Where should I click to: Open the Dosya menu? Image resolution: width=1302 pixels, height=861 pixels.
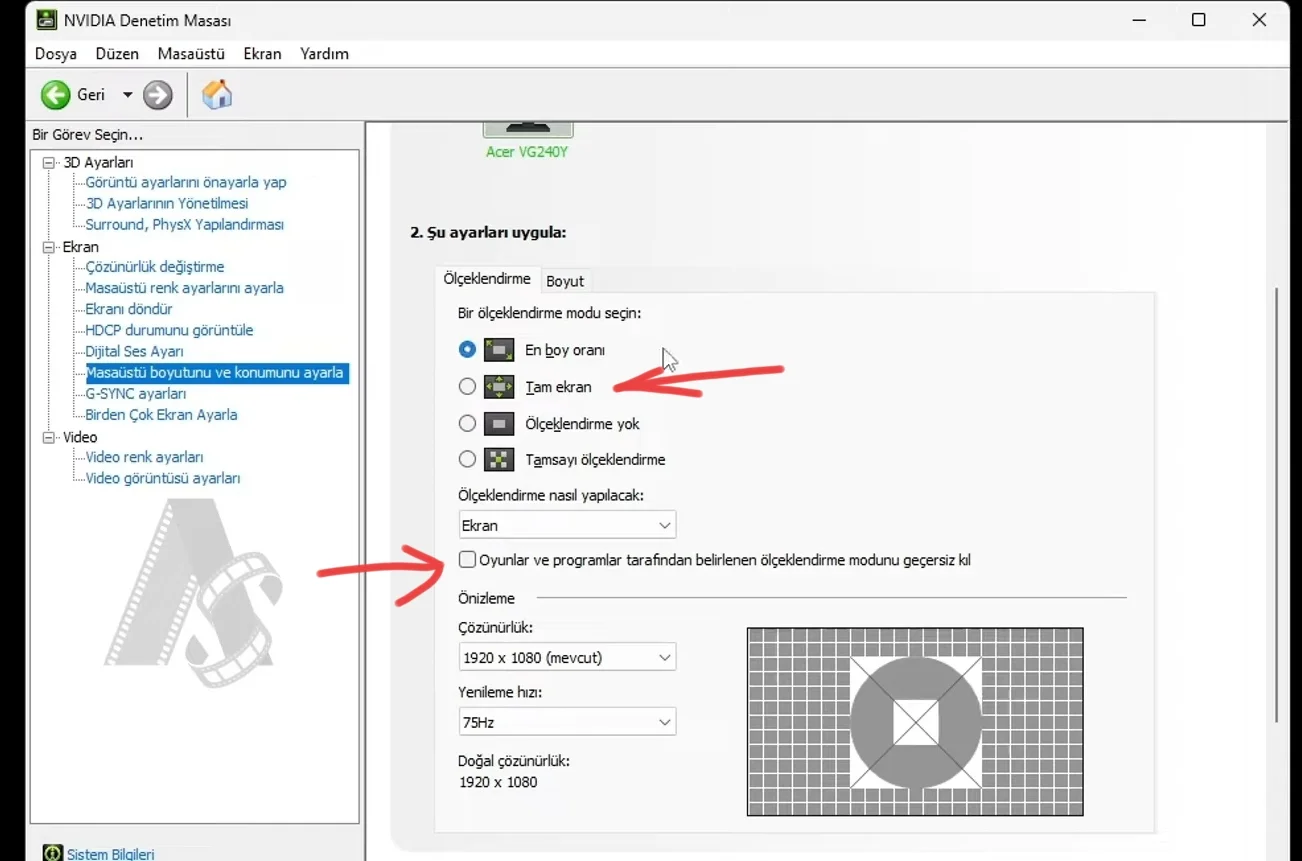tap(56, 54)
